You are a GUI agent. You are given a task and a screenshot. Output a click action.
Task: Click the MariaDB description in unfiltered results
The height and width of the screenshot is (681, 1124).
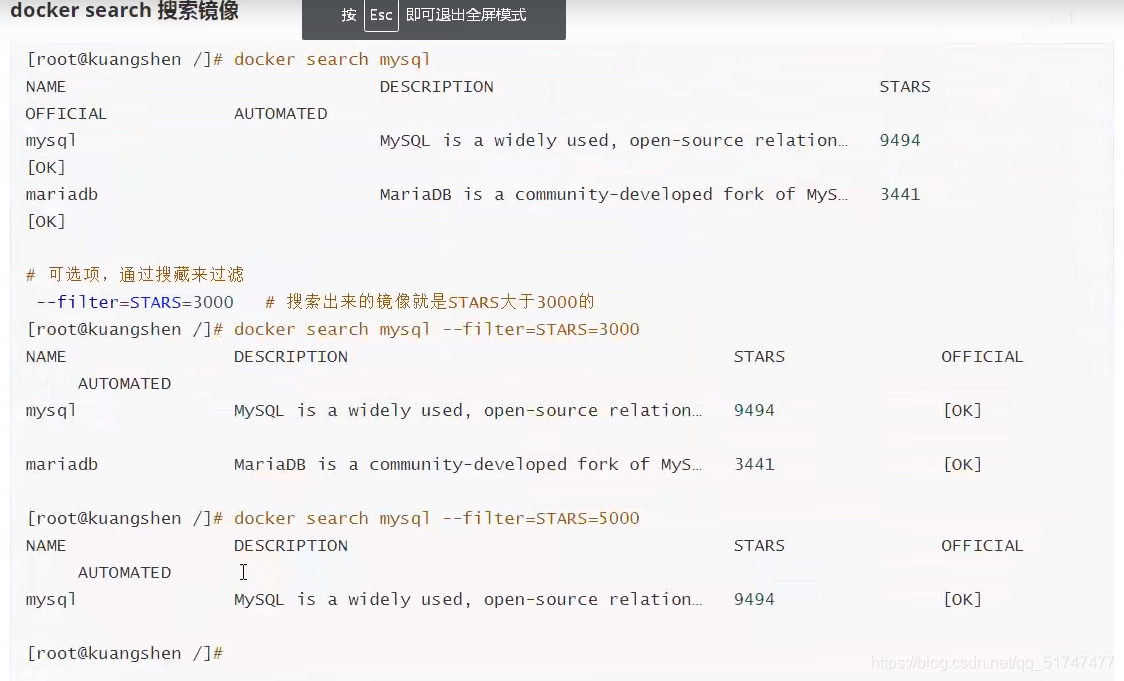coord(614,194)
